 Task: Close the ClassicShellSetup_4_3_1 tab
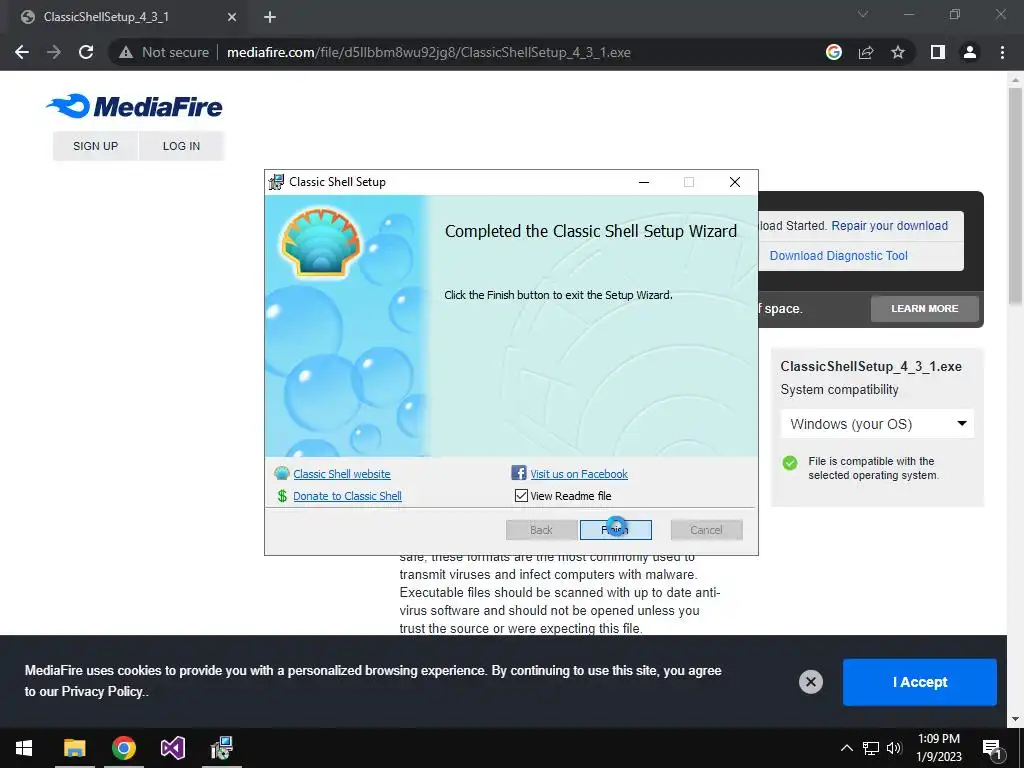point(232,18)
